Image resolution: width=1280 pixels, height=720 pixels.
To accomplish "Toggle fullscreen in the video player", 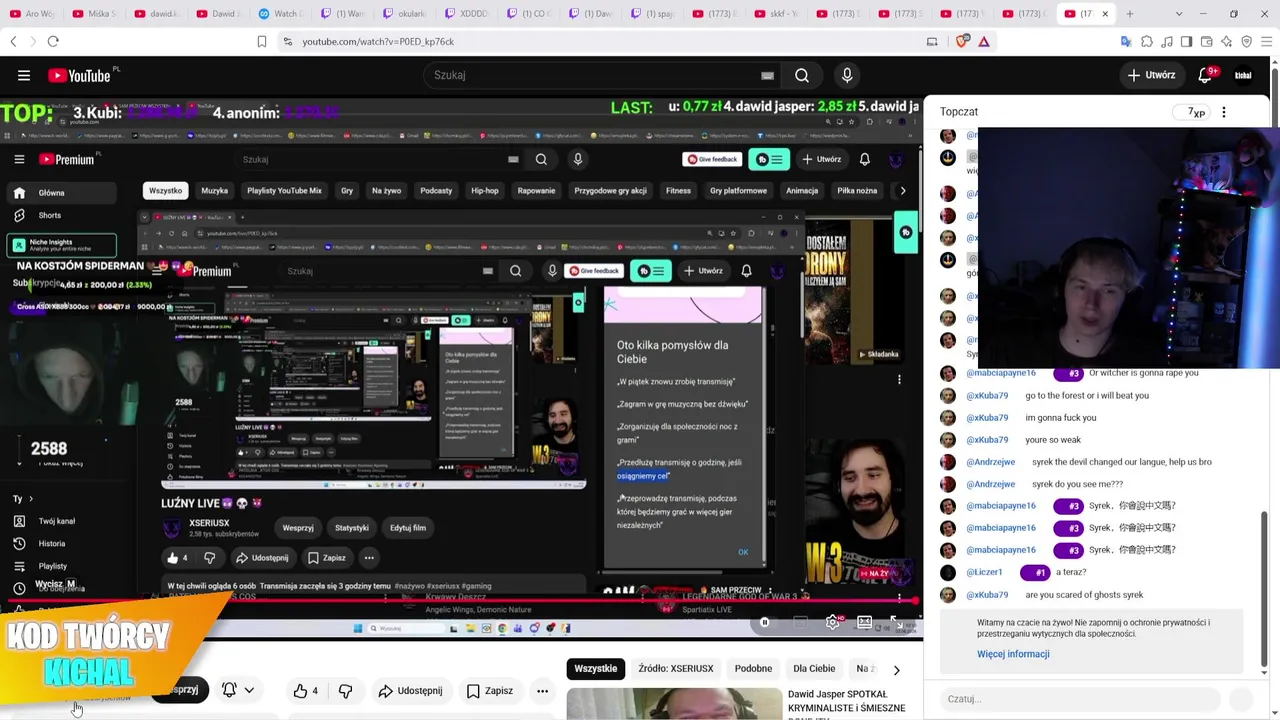I will pyautogui.click(x=897, y=622).
